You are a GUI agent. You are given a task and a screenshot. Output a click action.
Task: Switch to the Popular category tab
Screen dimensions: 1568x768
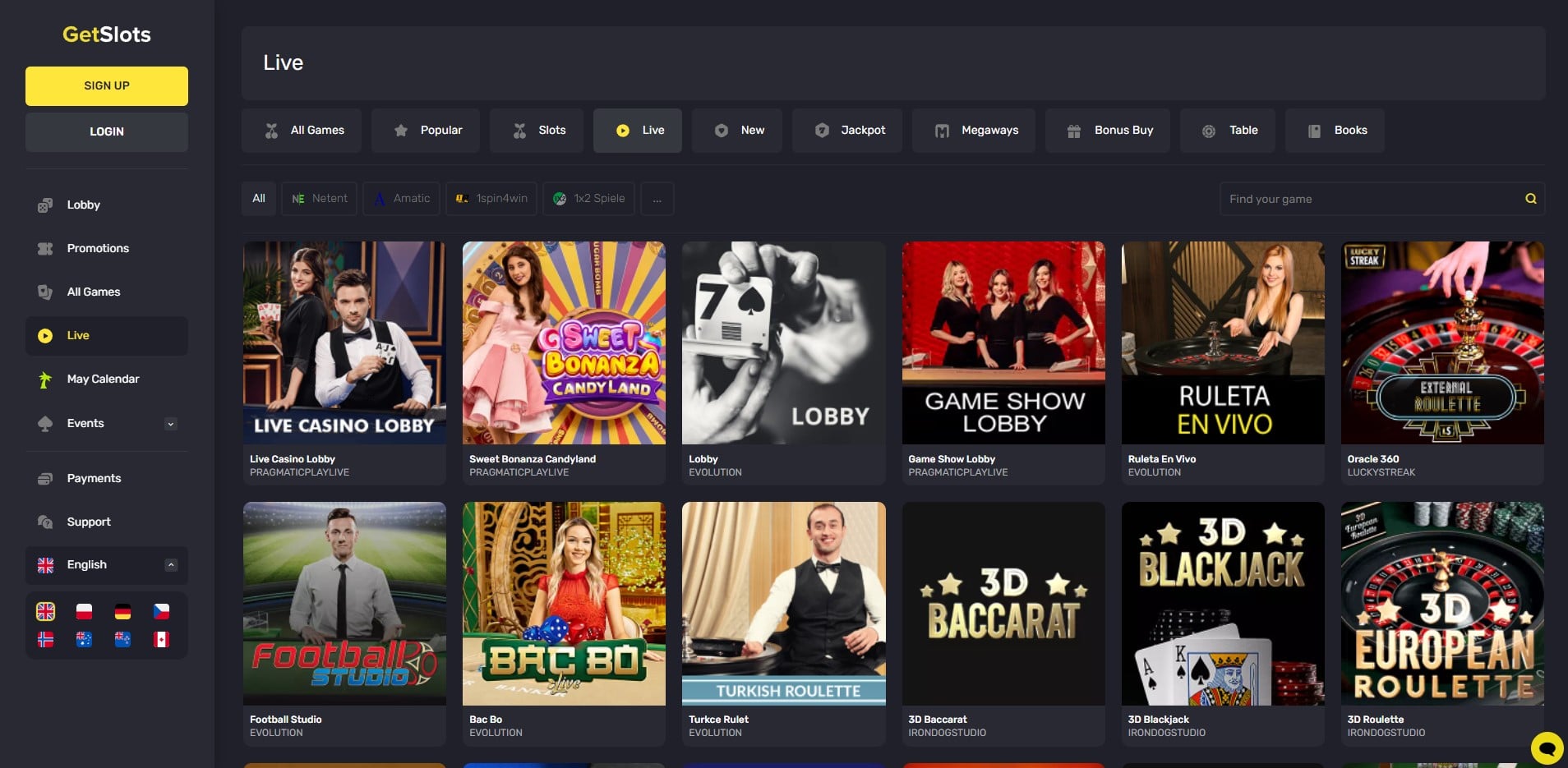click(x=426, y=131)
